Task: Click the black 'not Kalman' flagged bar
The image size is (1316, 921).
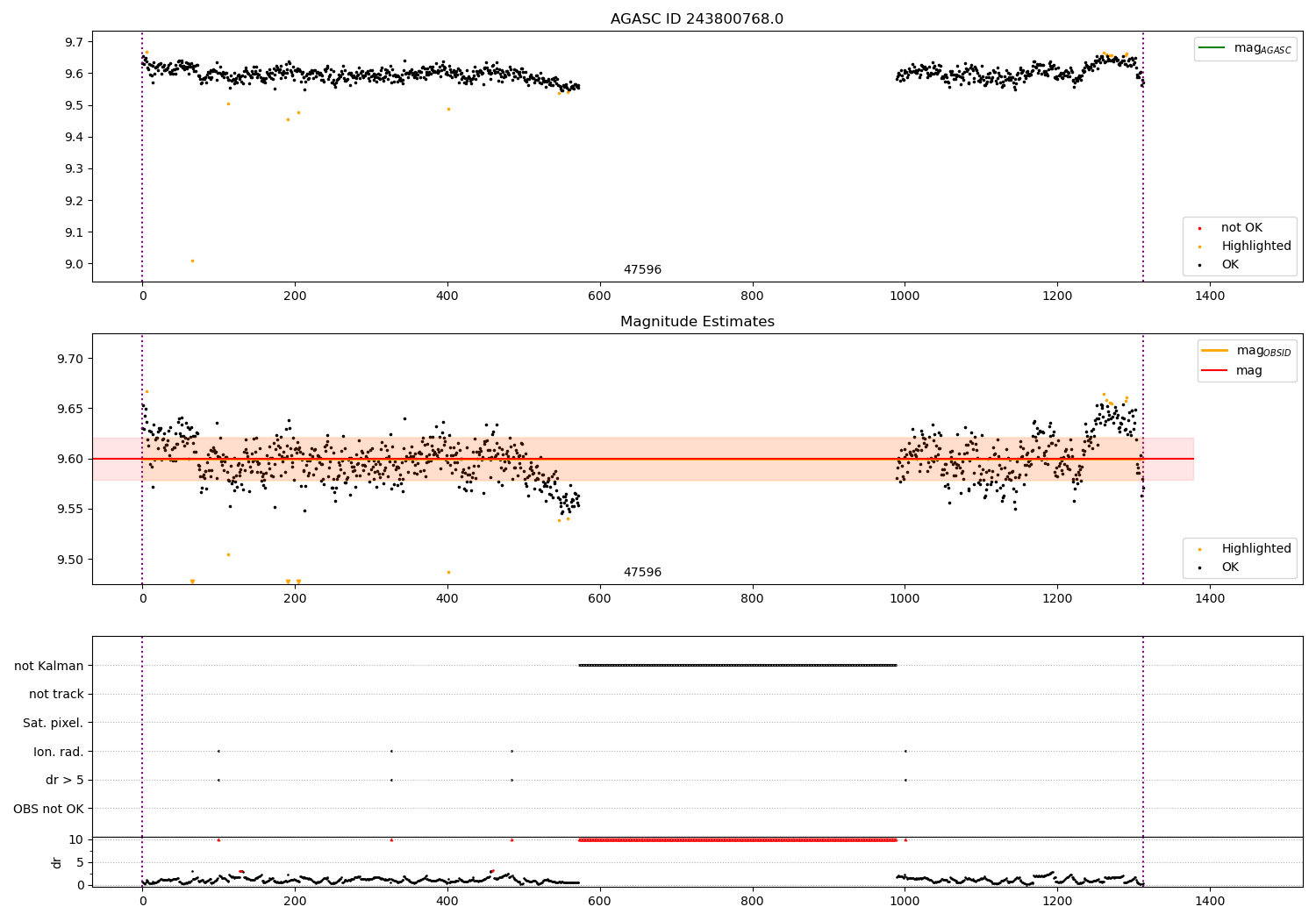Action: tap(737, 665)
